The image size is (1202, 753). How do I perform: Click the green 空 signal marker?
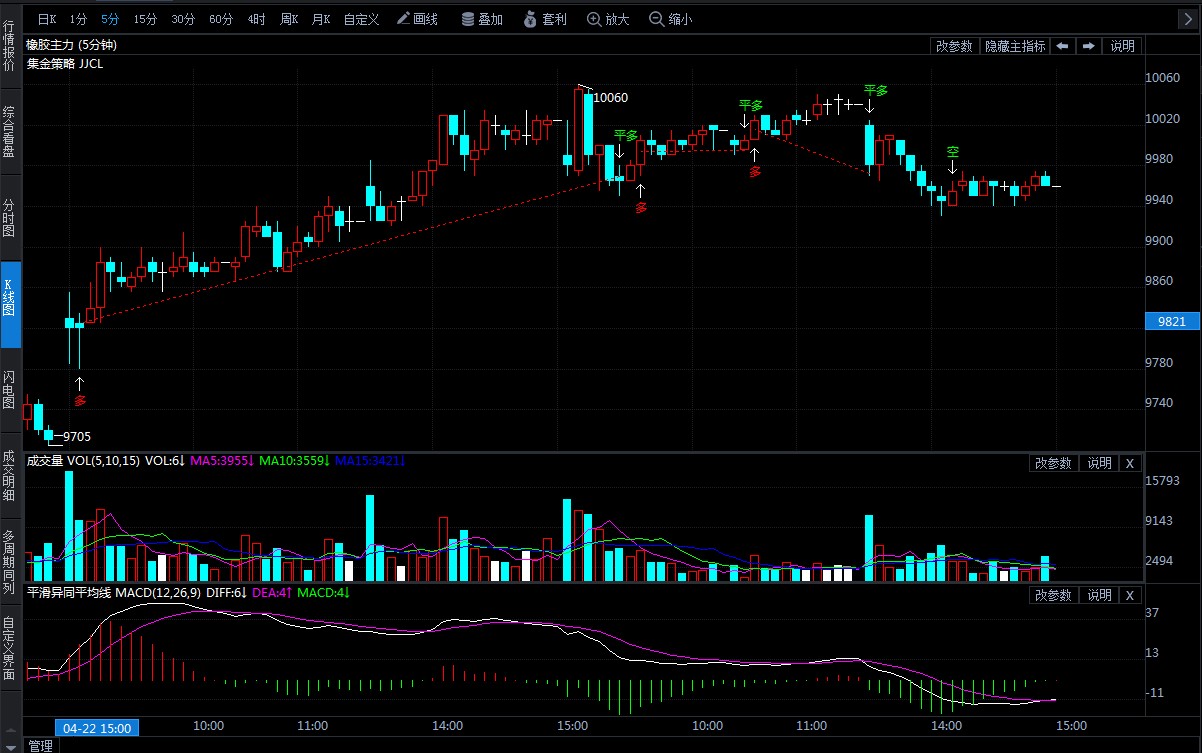coord(953,153)
